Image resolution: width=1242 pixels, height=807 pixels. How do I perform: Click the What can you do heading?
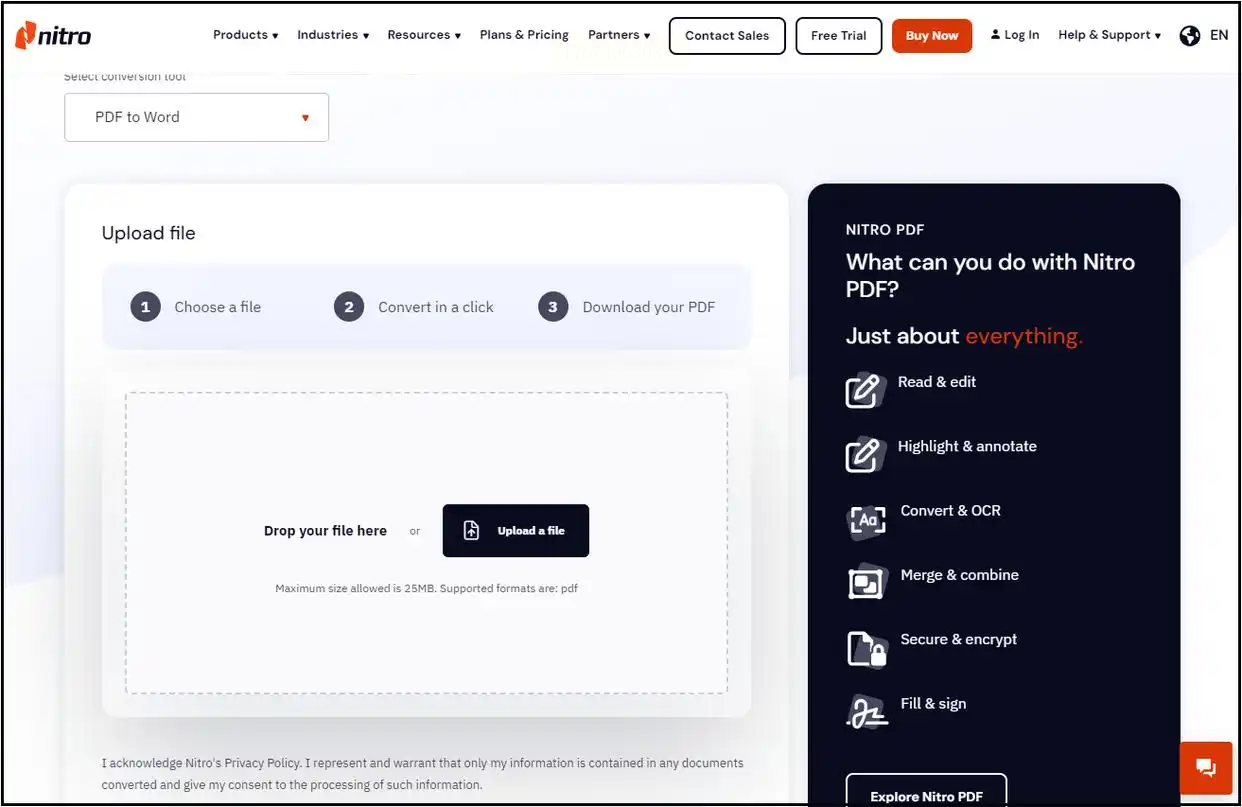pos(991,275)
